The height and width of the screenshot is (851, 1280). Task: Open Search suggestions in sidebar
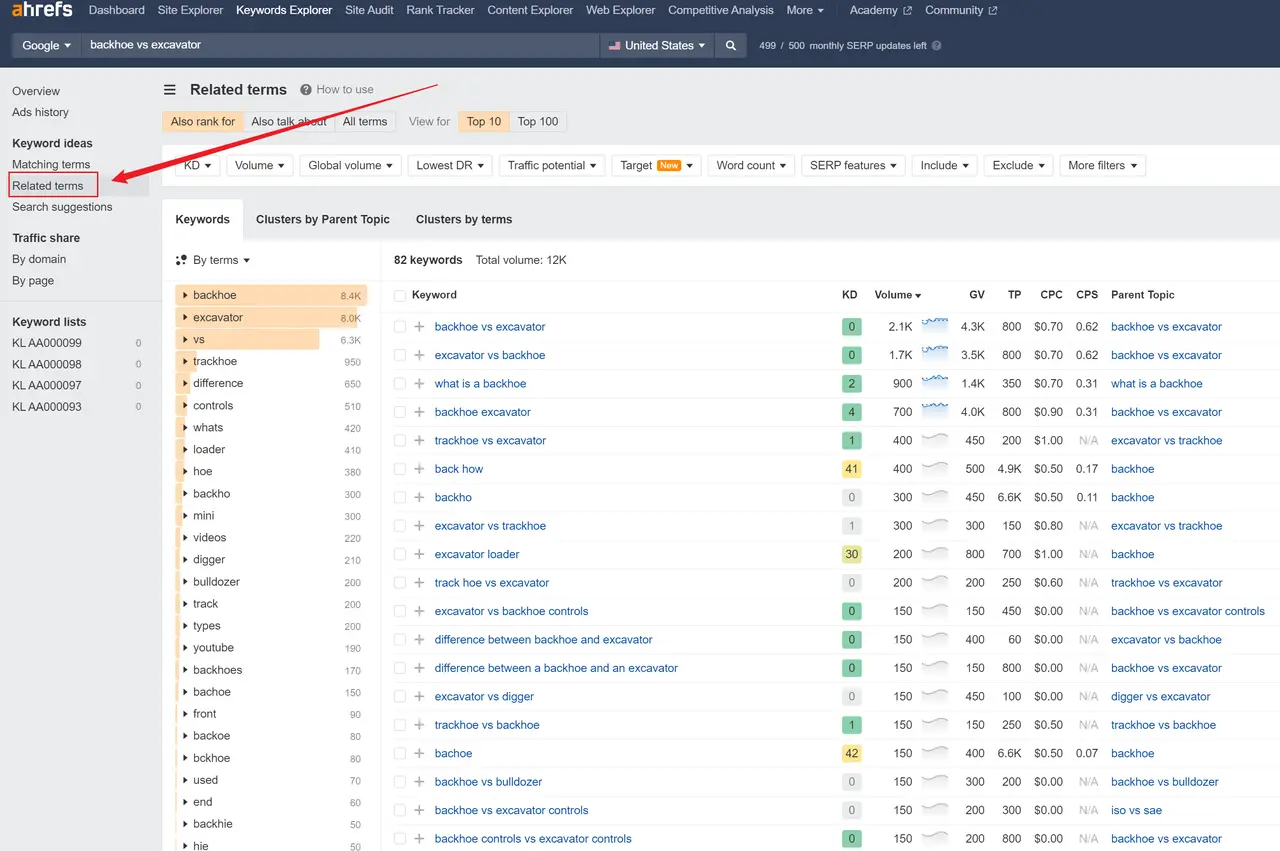click(62, 207)
